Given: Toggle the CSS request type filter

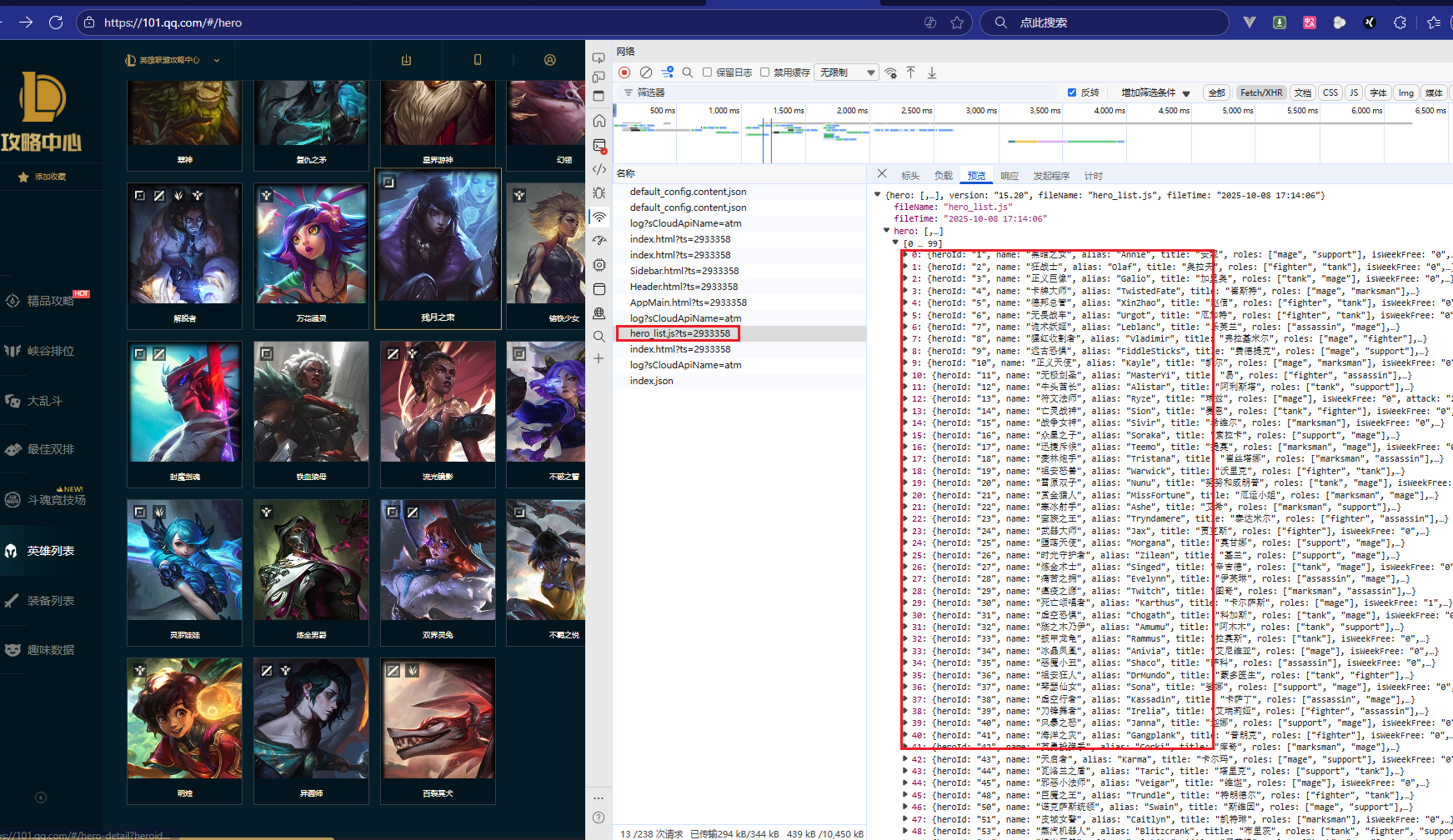Looking at the screenshot, I should 1330,92.
